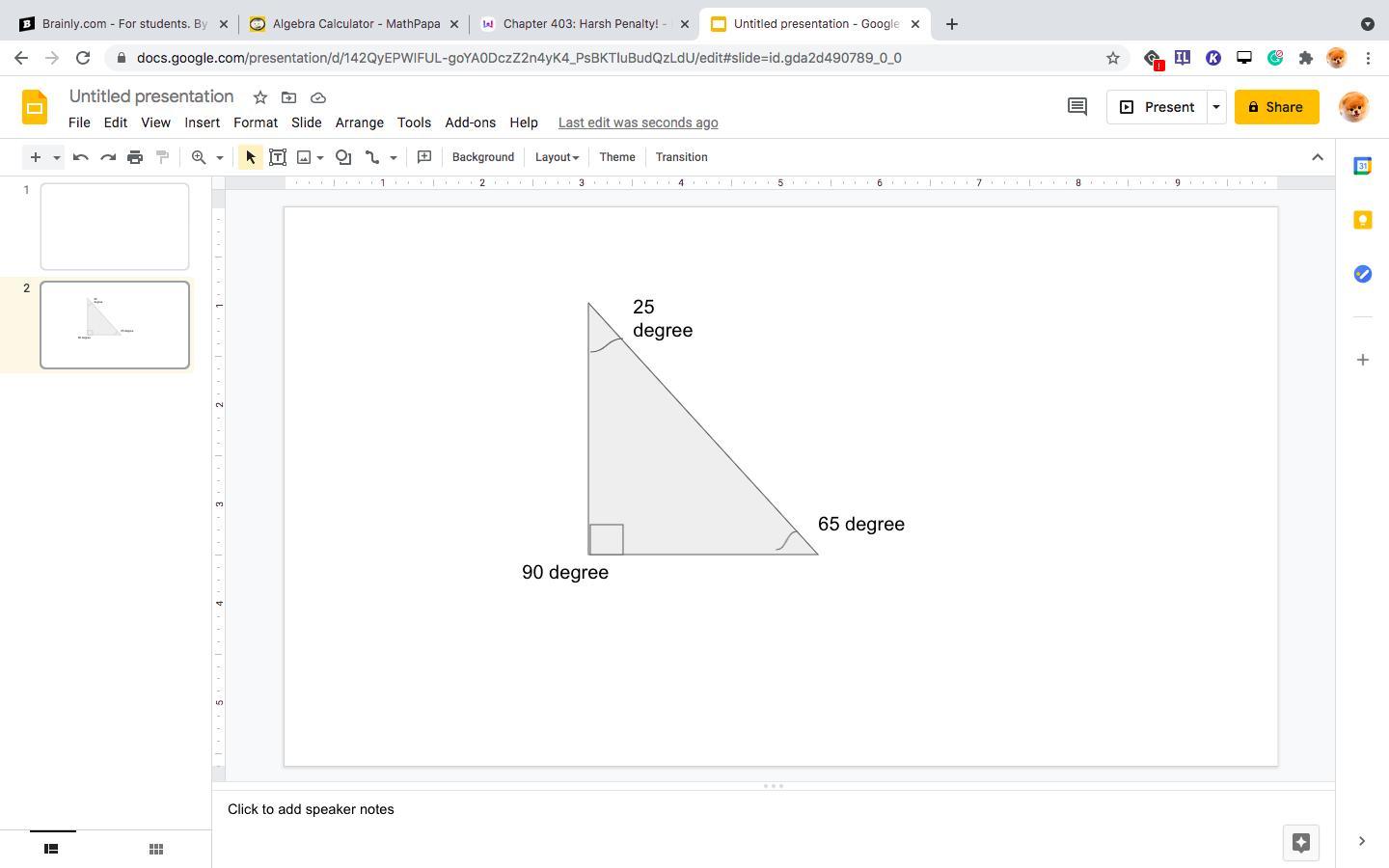Open Google Calendar side panel icon
1389x868 pixels.
click(1363, 166)
